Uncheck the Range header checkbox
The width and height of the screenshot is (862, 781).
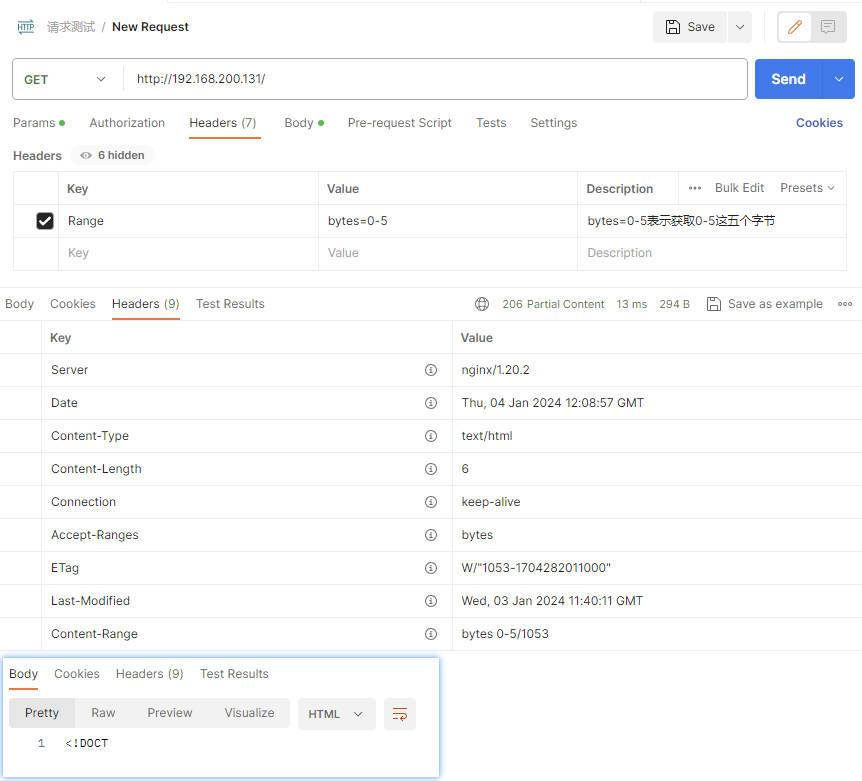coord(45,221)
